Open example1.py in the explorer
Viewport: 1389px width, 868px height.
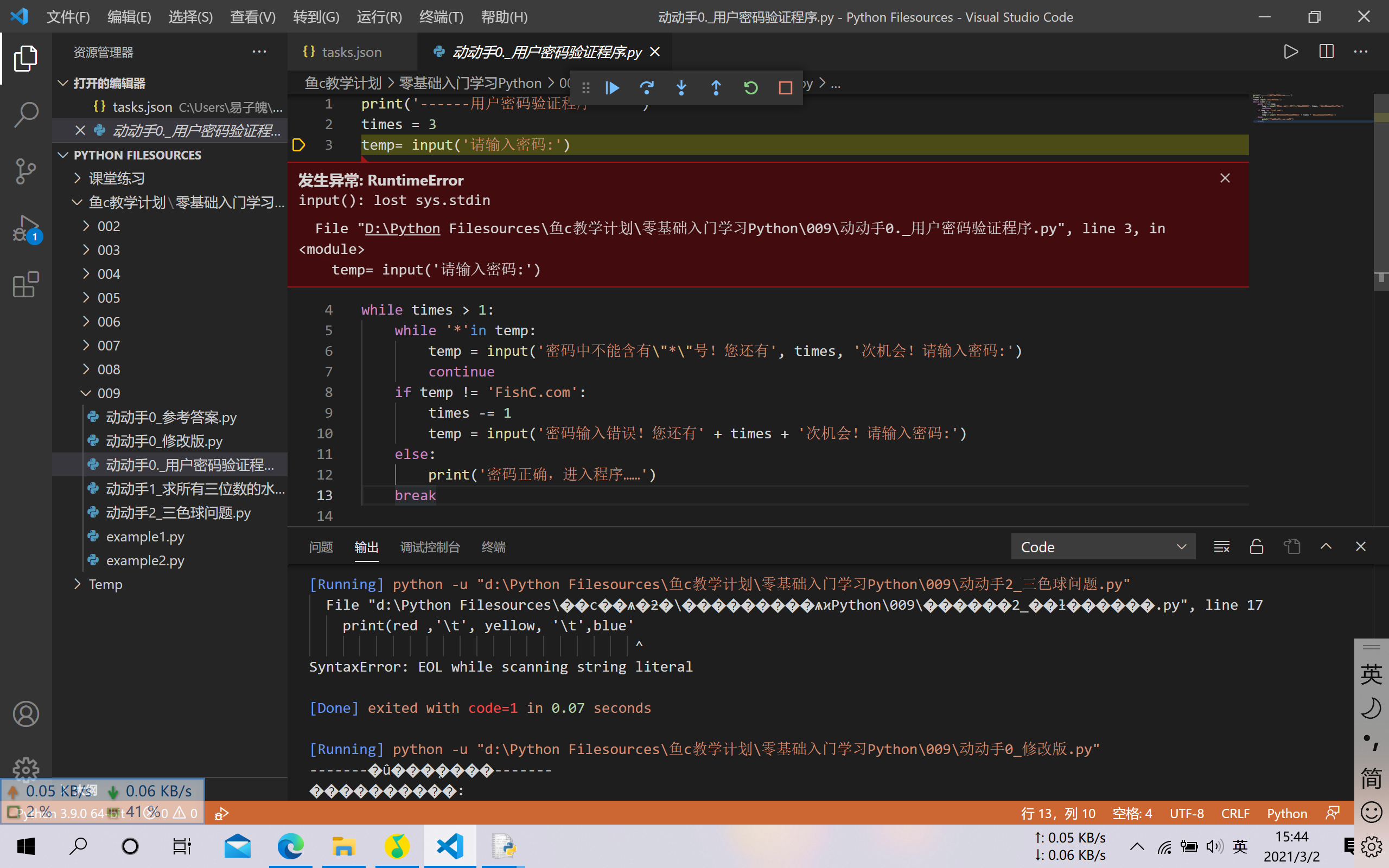click(145, 537)
